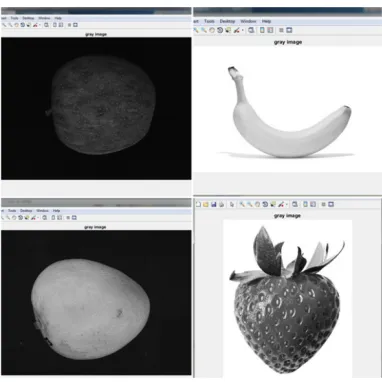Enable Rotate 3D in strawberry window

(265, 204)
